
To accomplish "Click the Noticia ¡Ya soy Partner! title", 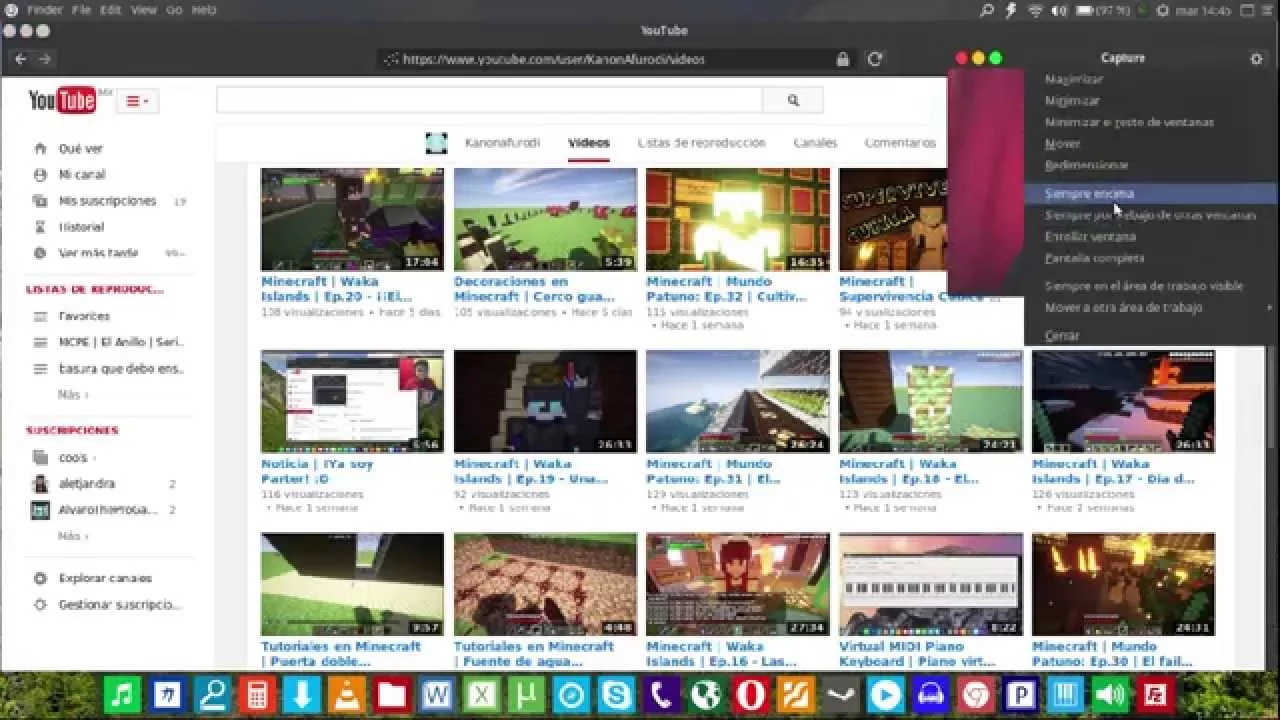I will (317, 471).
